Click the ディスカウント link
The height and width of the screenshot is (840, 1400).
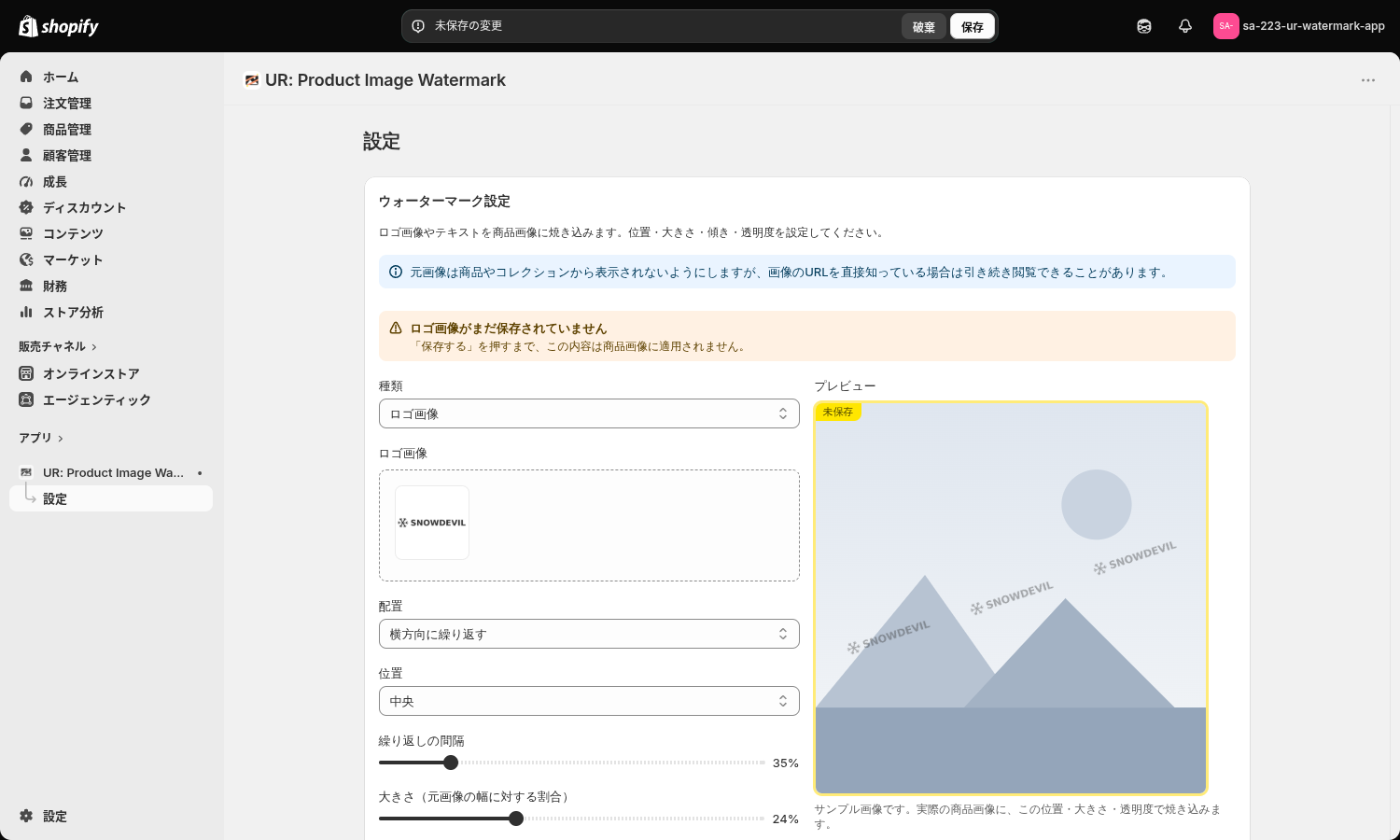(84, 207)
